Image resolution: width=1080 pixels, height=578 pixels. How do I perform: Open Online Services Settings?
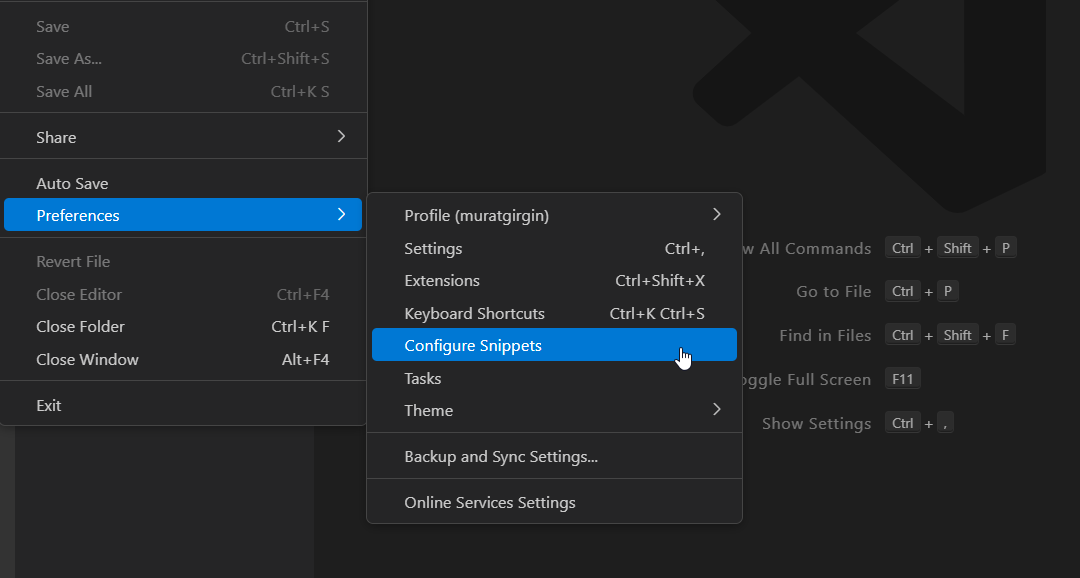(x=554, y=502)
